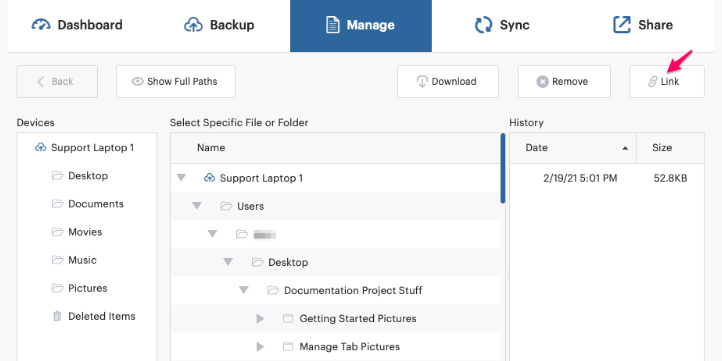Click the file tree vertical scrollbar

(x=503, y=169)
